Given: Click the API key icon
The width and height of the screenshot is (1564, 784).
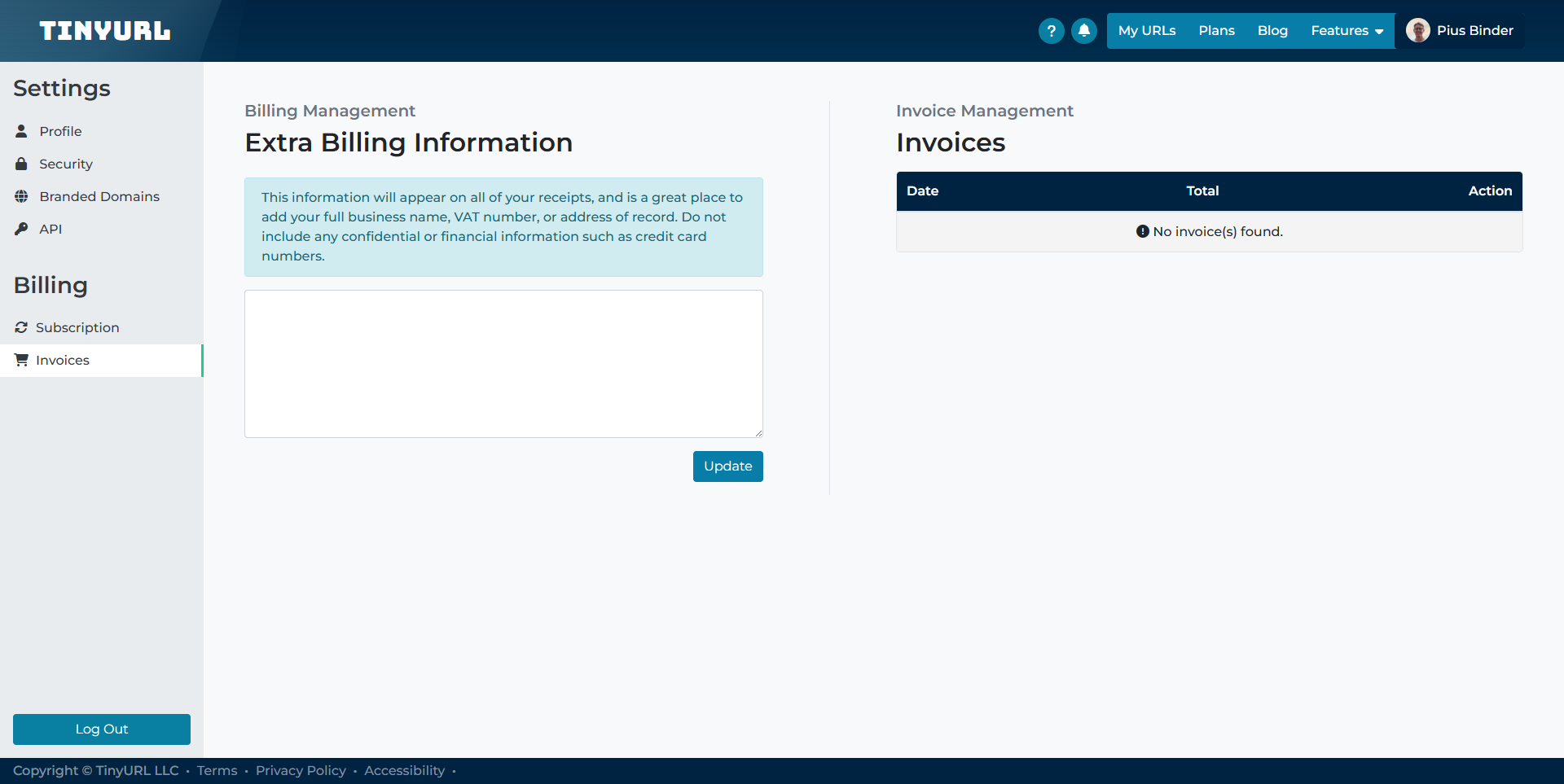Looking at the screenshot, I should (21, 229).
